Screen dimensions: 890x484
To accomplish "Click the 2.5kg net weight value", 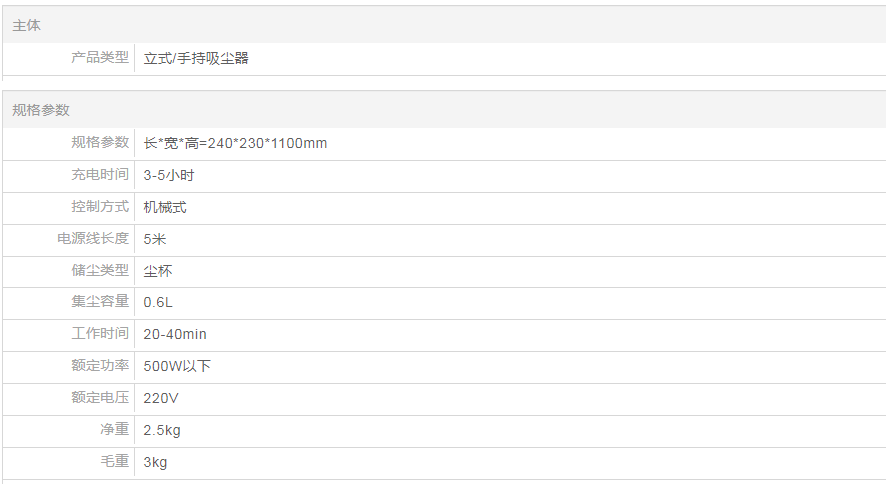I will tap(162, 430).
